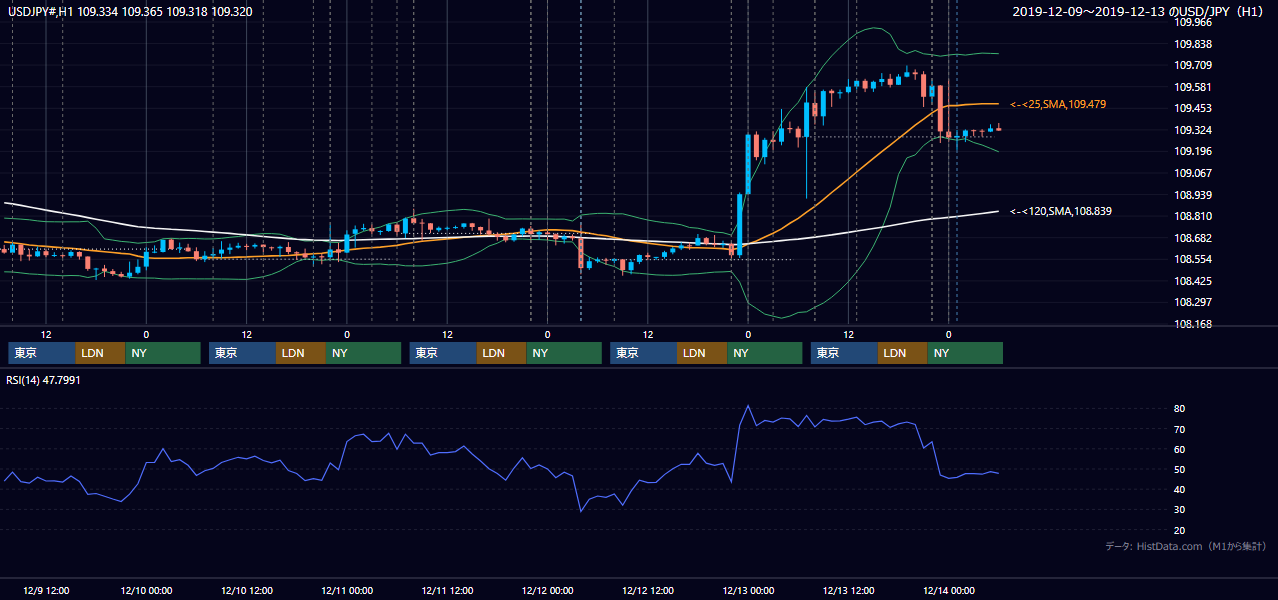The image size is (1278, 600).
Task: Click the 東京 session box above 12/13 12:00
Action: 845,353
